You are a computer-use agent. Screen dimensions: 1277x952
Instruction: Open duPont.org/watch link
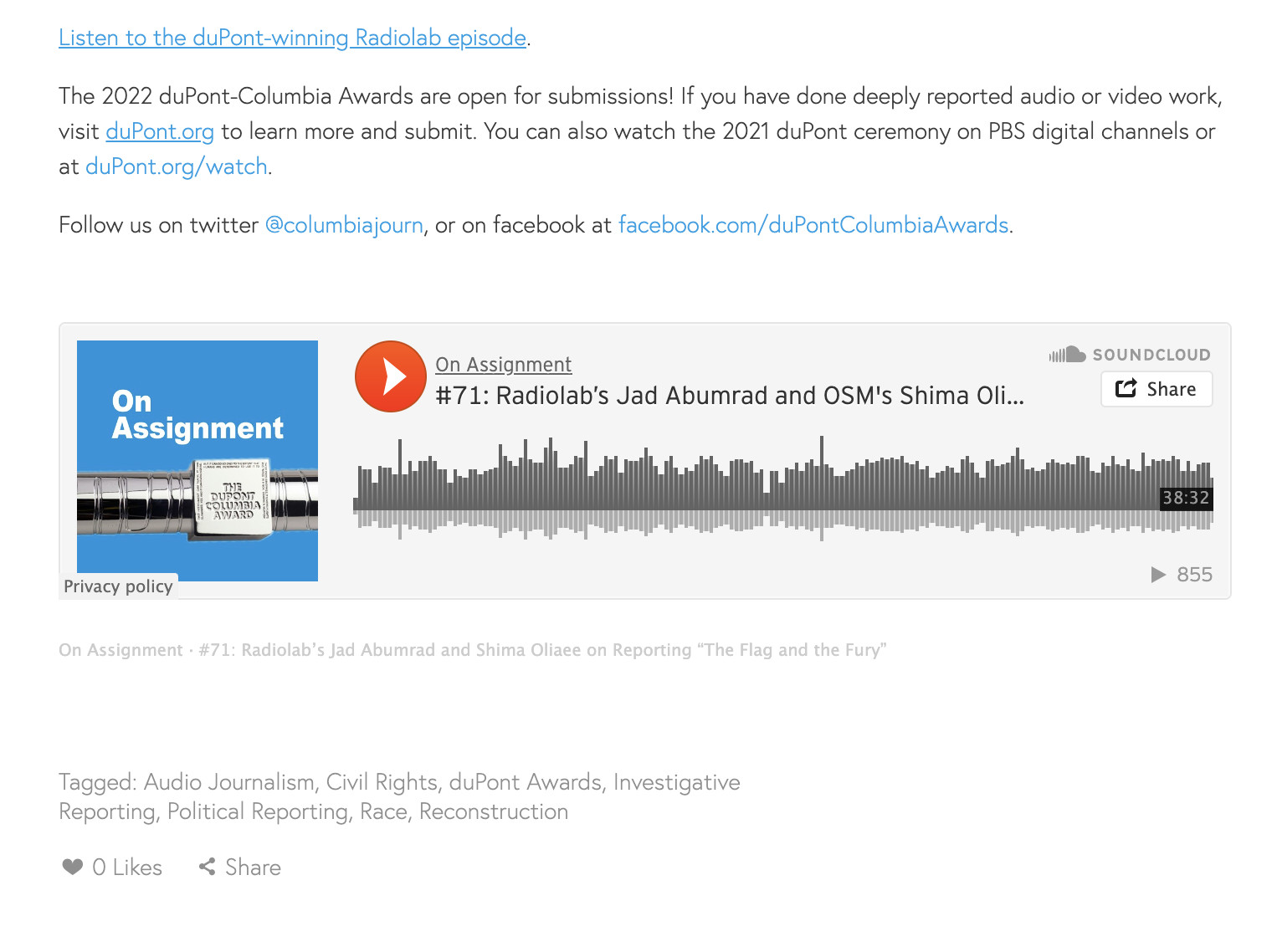177,166
